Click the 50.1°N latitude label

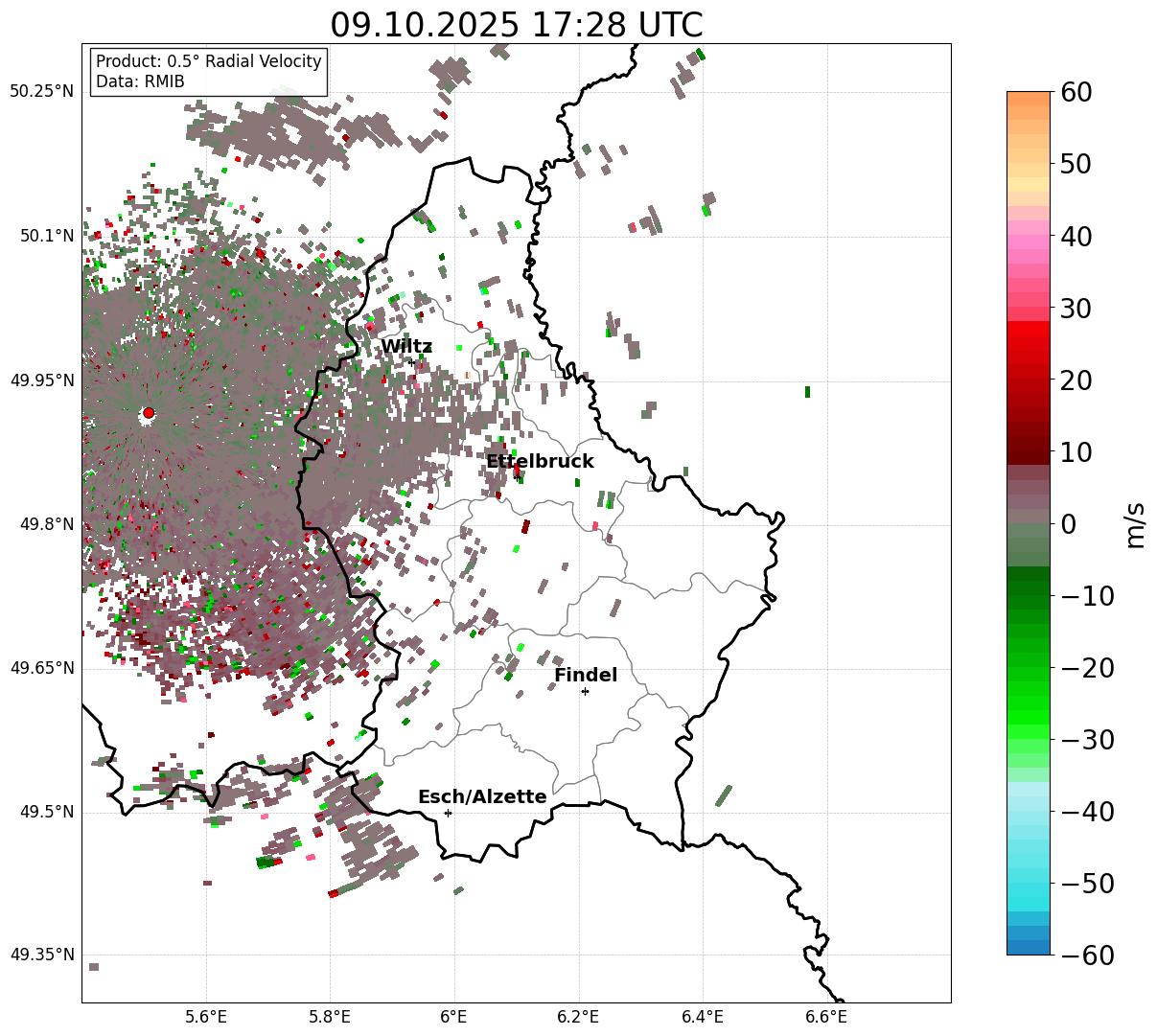pos(46,236)
